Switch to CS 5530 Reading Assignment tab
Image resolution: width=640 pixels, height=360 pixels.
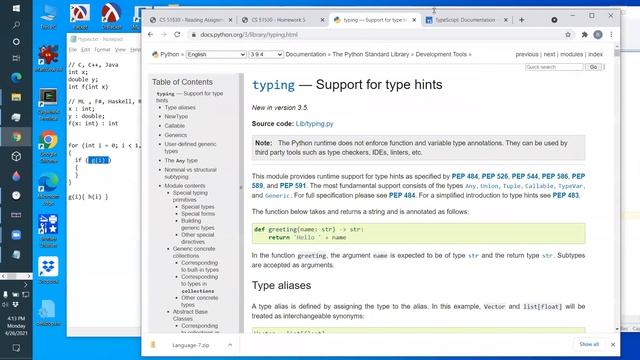(191, 20)
